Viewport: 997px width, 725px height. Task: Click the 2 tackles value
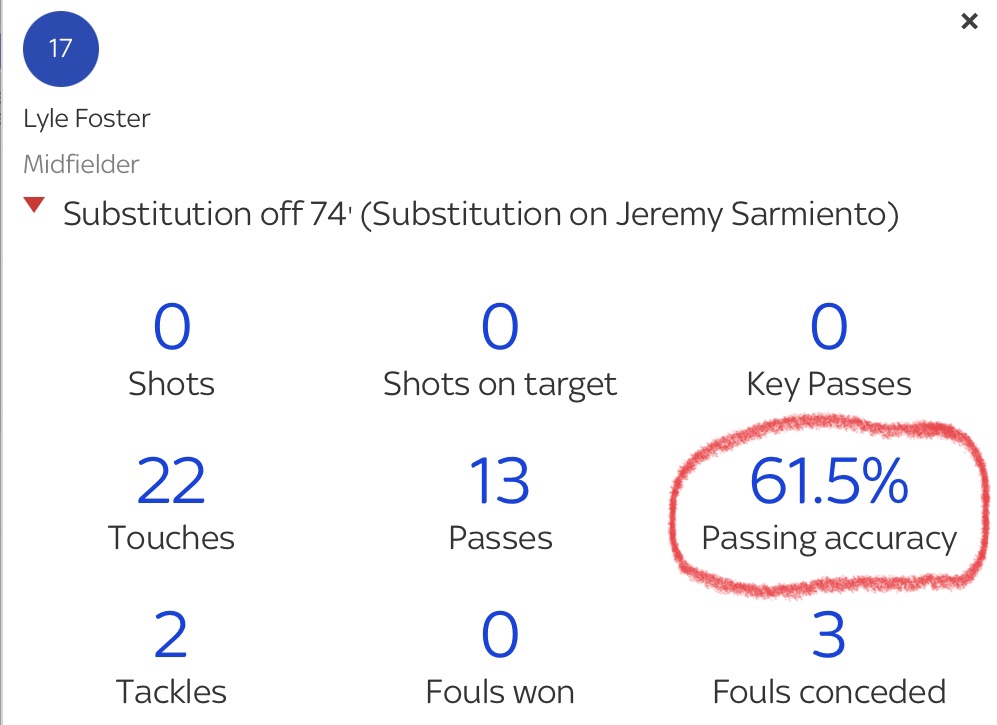[x=171, y=635]
